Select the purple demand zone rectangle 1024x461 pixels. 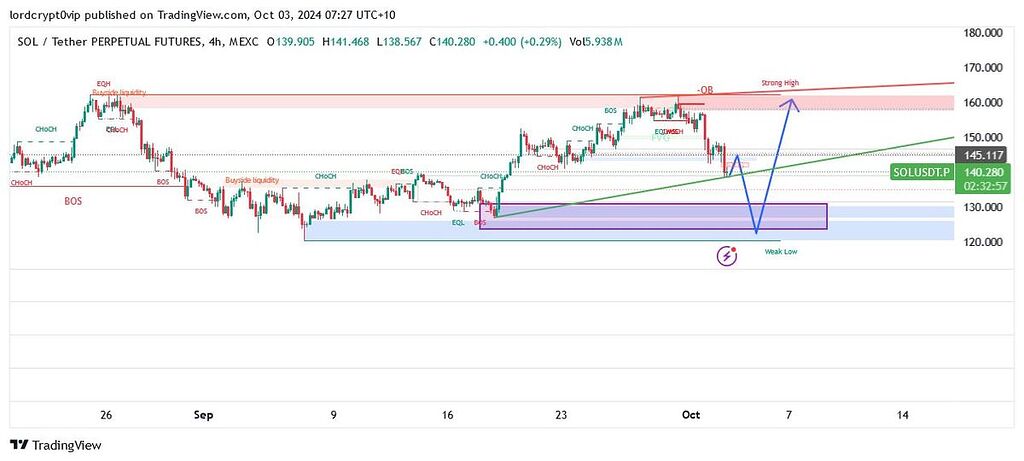[655, 216]
